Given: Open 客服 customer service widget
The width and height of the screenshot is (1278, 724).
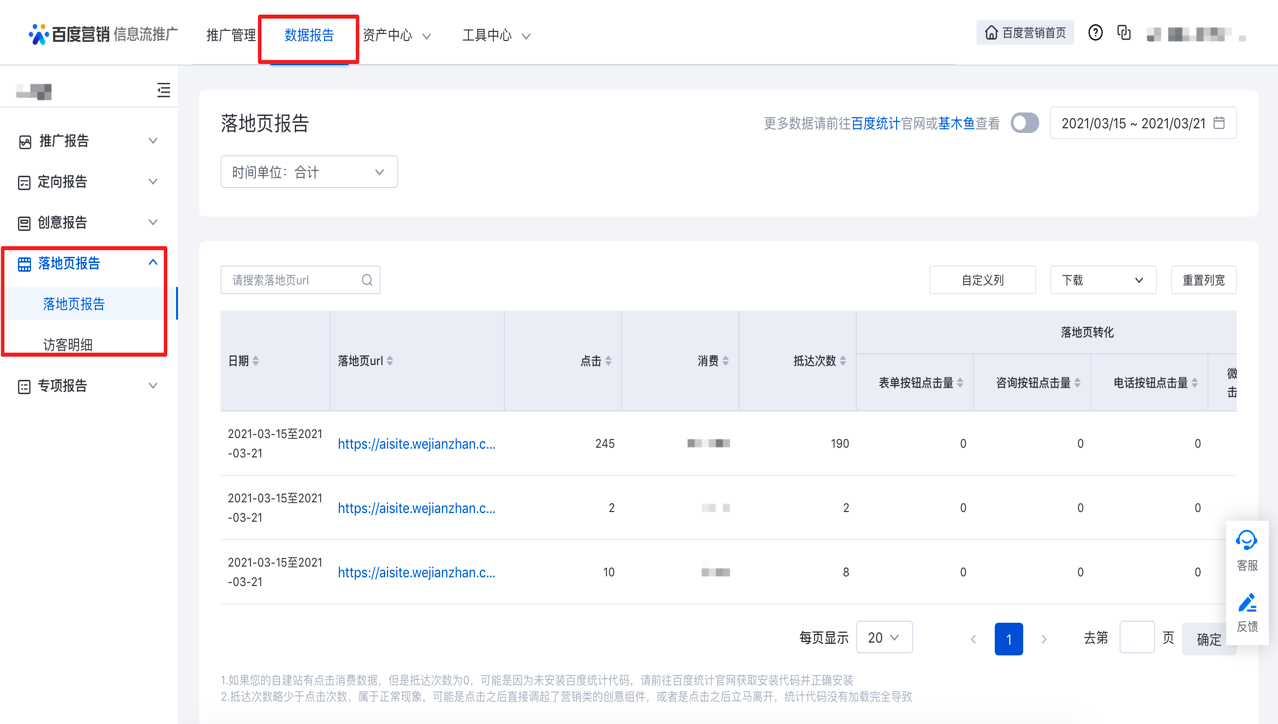Looking at the screenshot, I should pyautogui.click(x=1247, y=549).
